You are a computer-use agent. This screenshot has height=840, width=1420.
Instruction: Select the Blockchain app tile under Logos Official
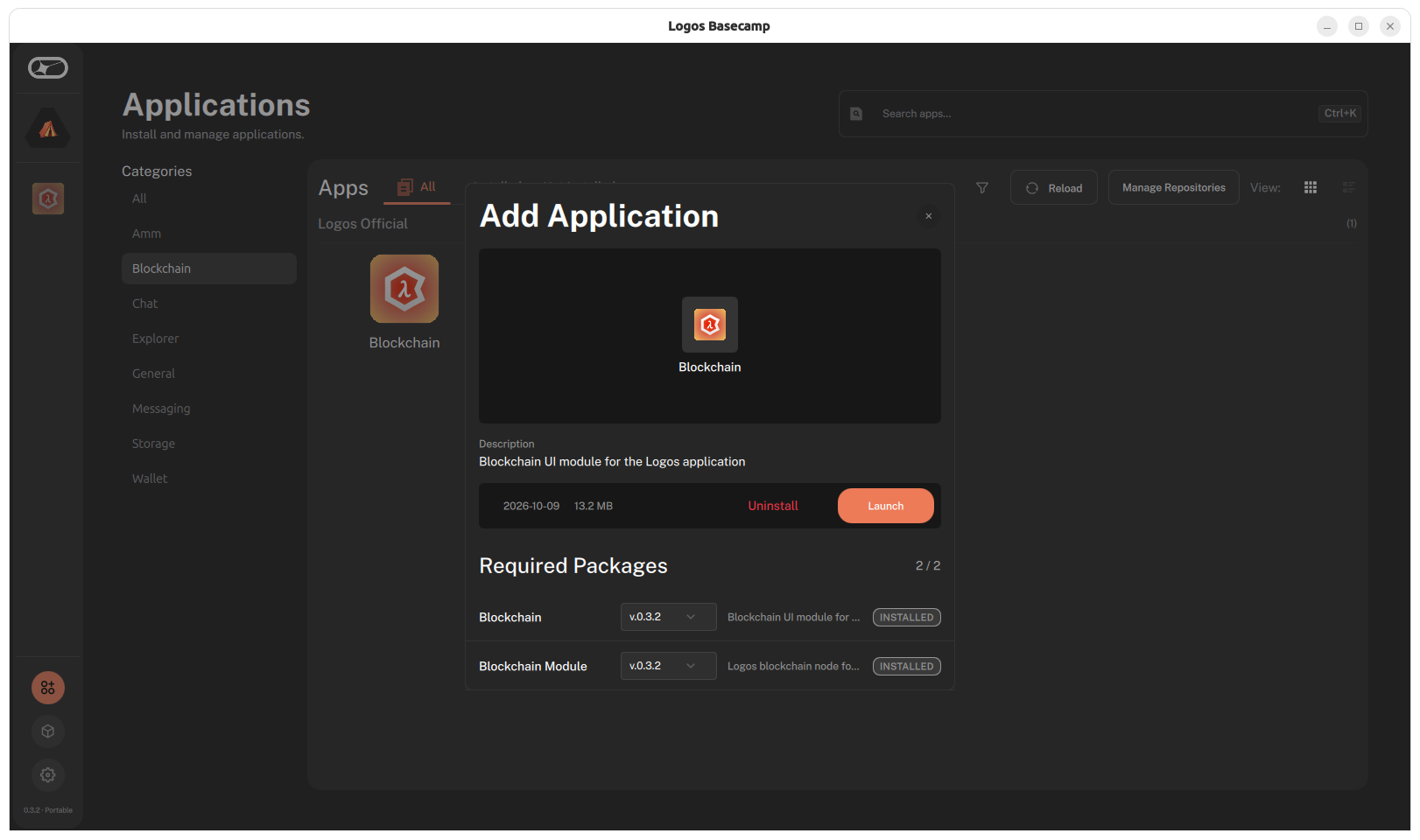click(404, 303)
